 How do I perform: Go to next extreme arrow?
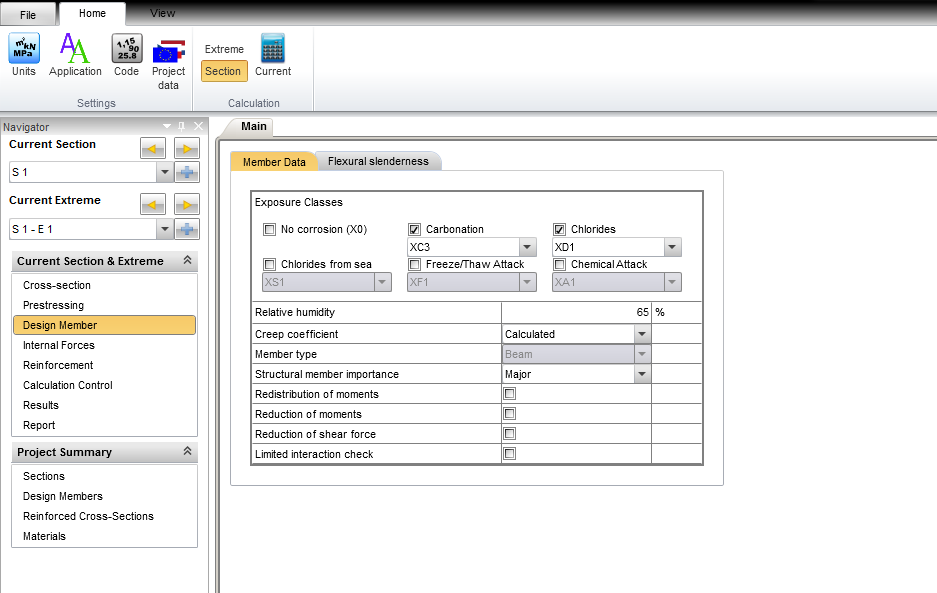click(187, 205)
